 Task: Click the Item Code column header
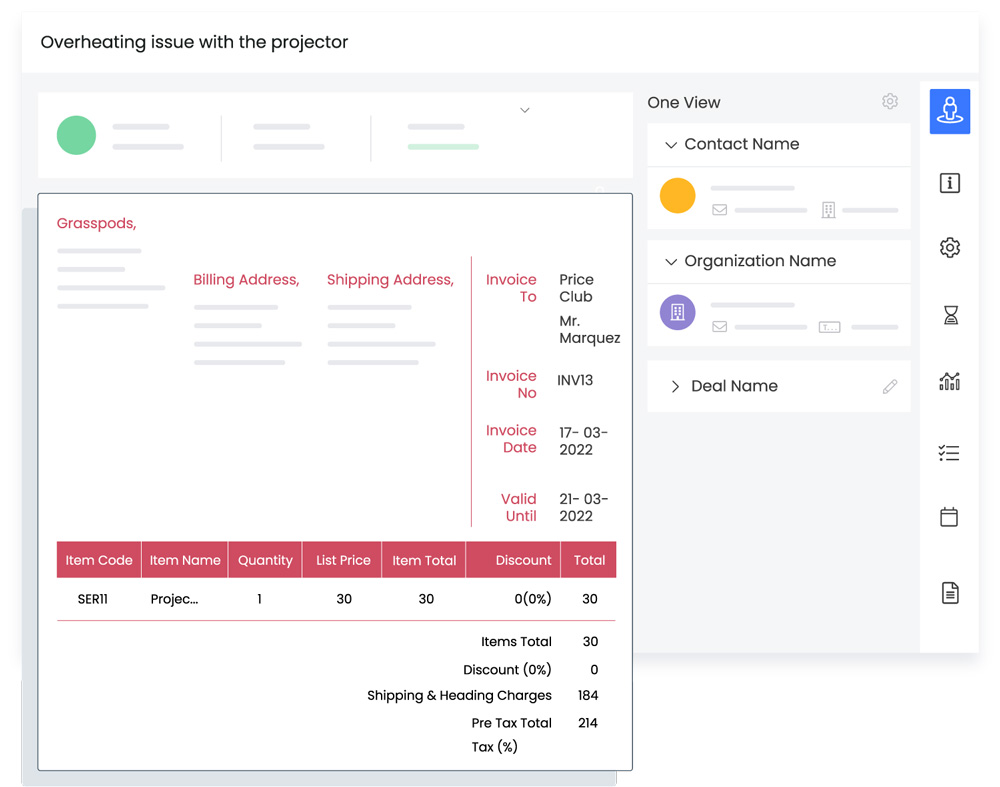point(99,560)
